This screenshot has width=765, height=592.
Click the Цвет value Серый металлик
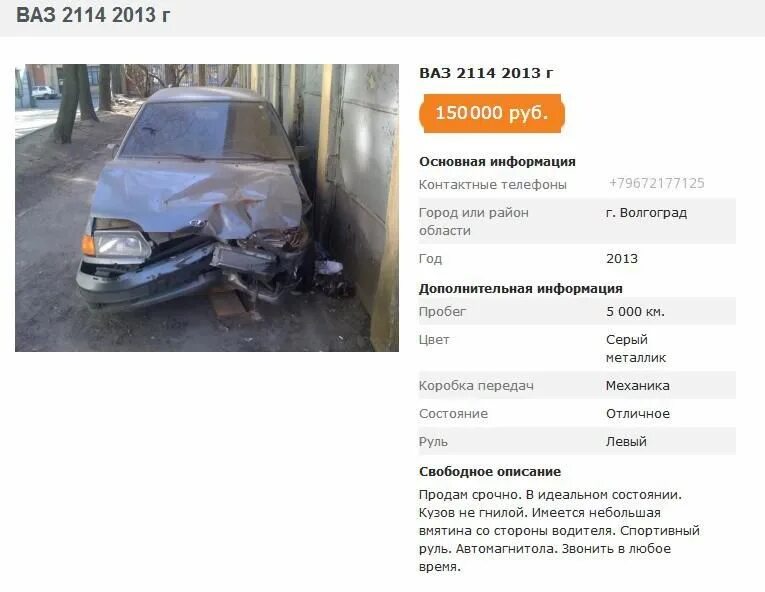coord(636,348)
